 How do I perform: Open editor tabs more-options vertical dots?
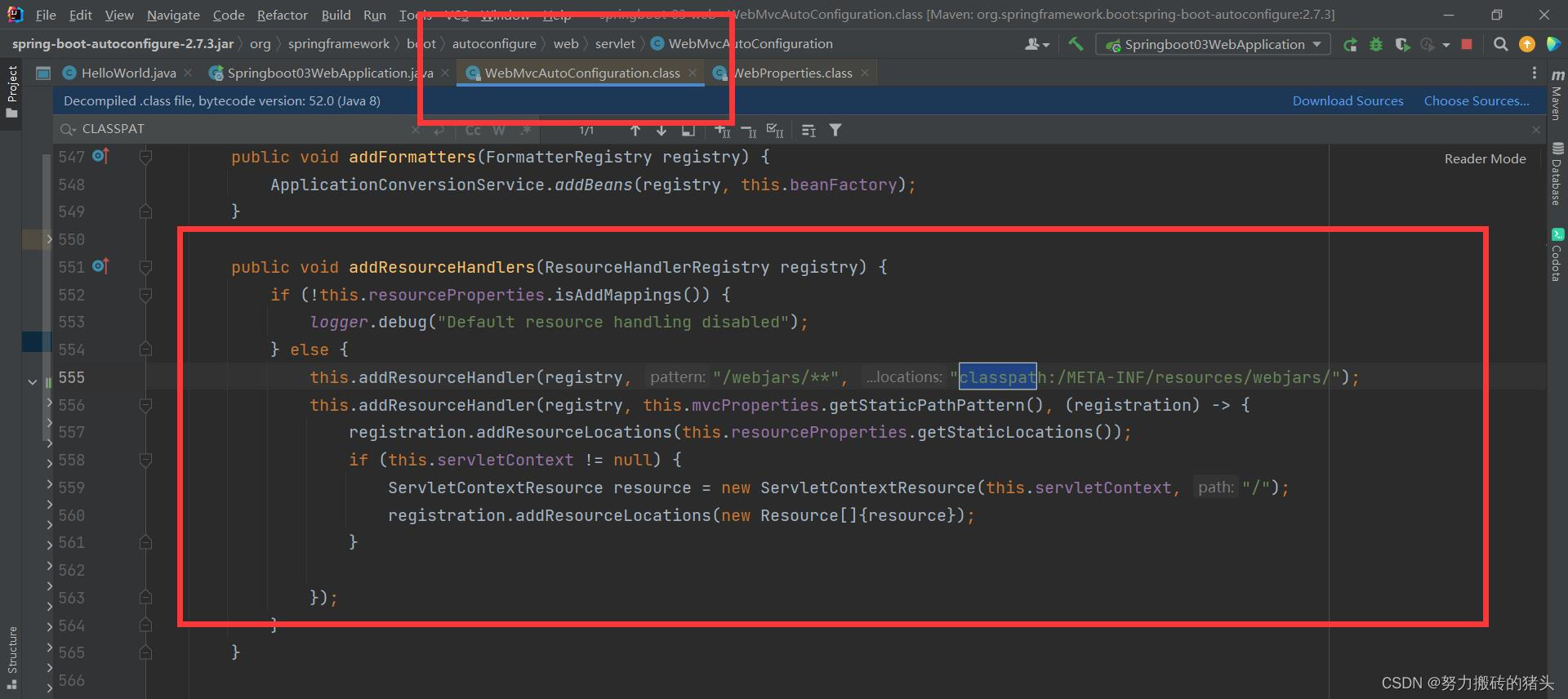point(1535,73)
